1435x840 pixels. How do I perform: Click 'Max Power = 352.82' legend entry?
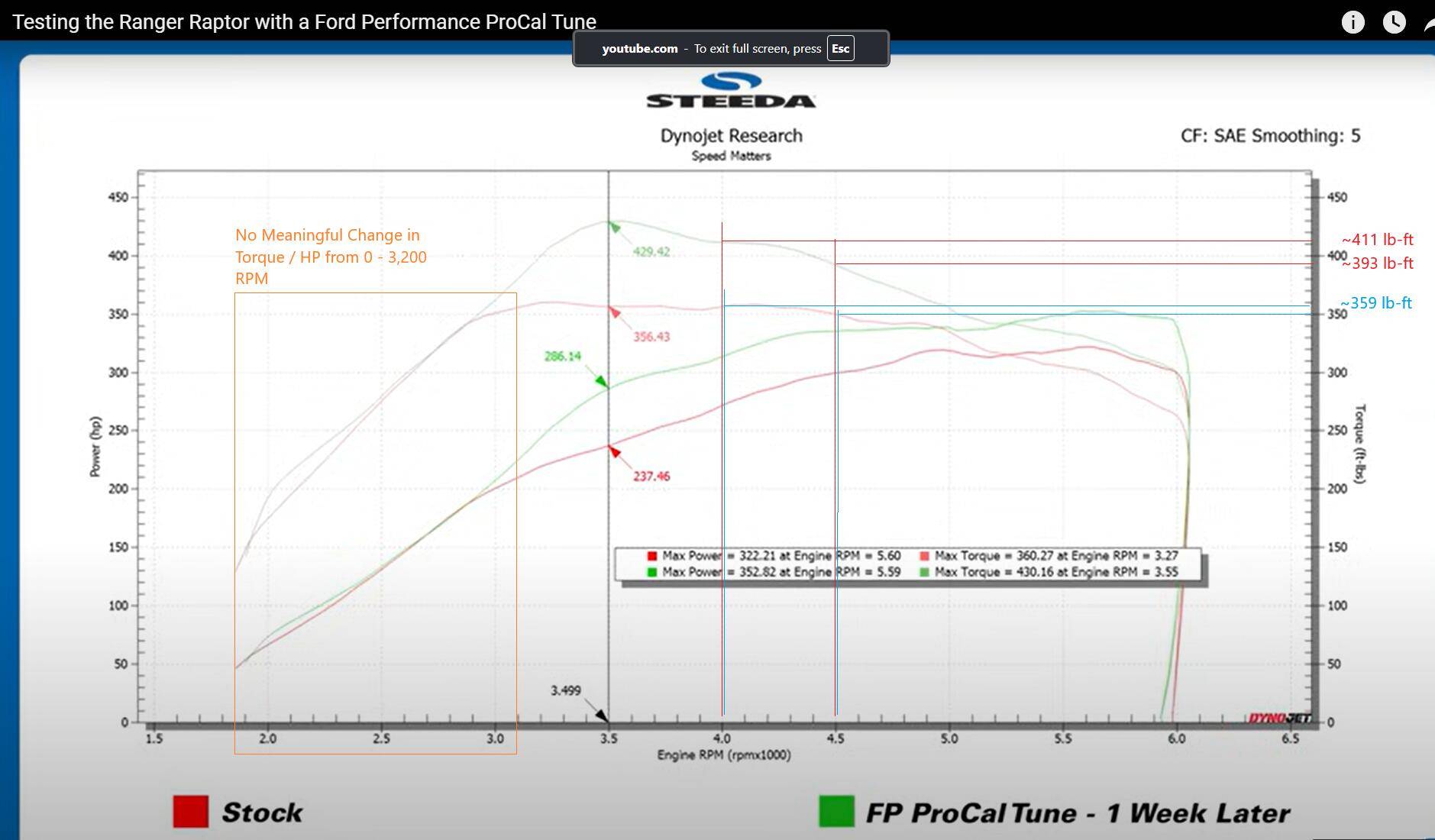(x=774, y=572)
